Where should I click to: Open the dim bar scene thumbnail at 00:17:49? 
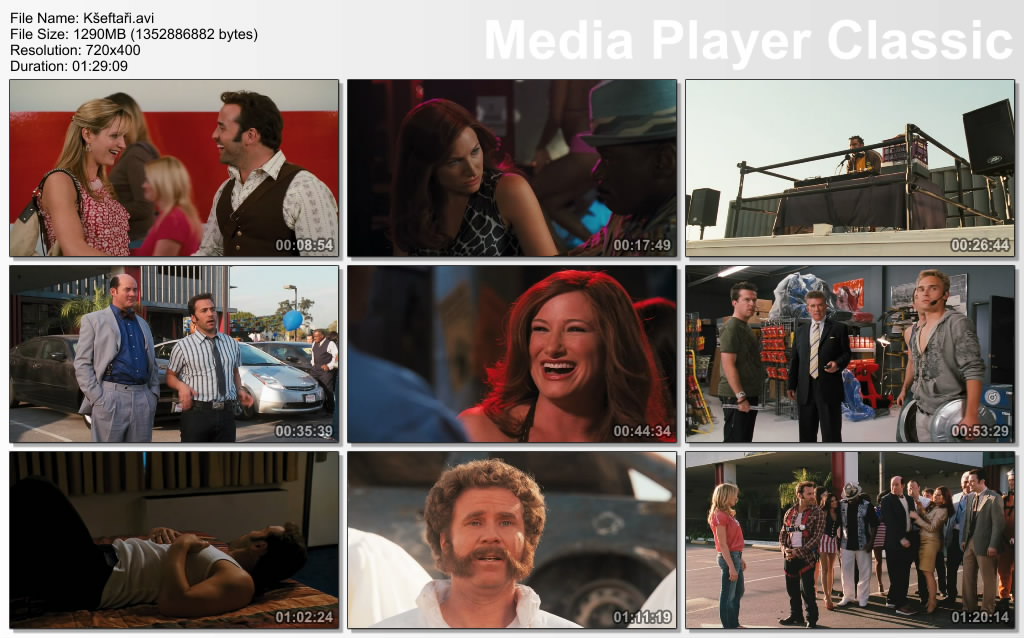pyautogui.click(x=512, y=168)
